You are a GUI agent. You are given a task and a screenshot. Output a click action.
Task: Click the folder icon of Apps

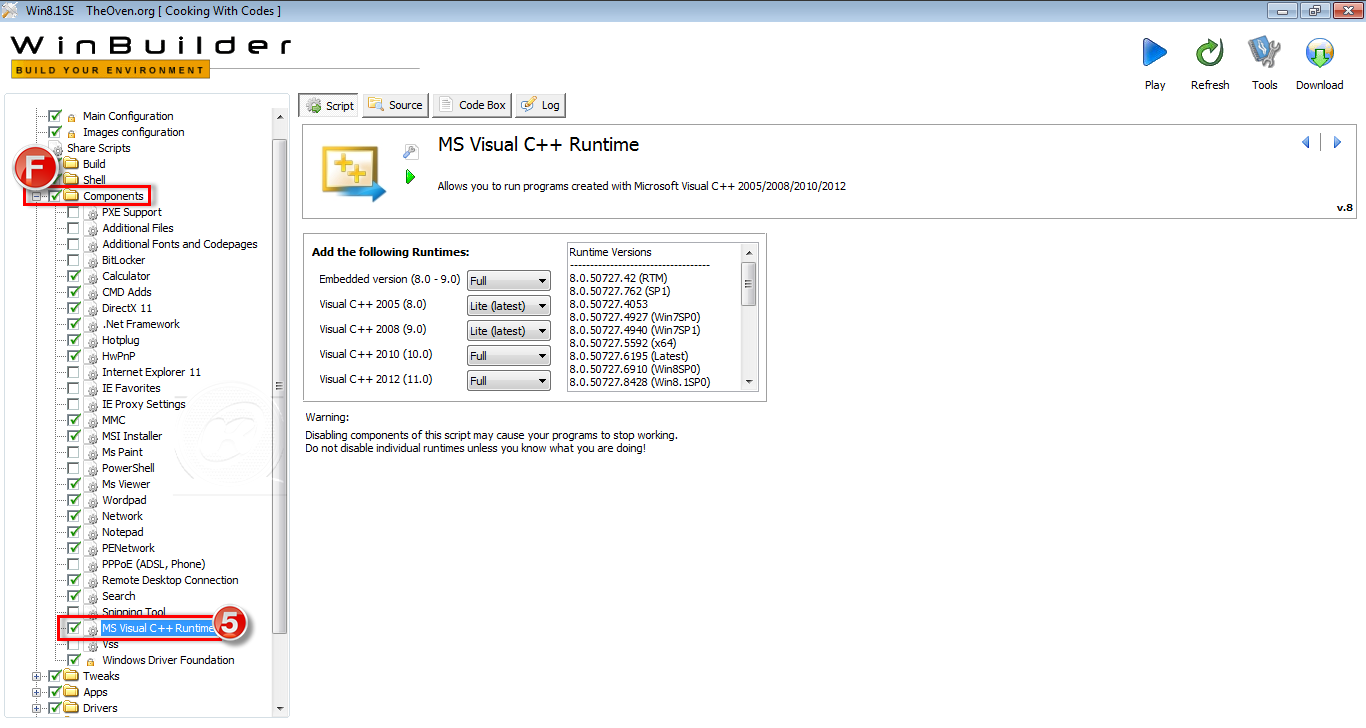coord(71,692)
